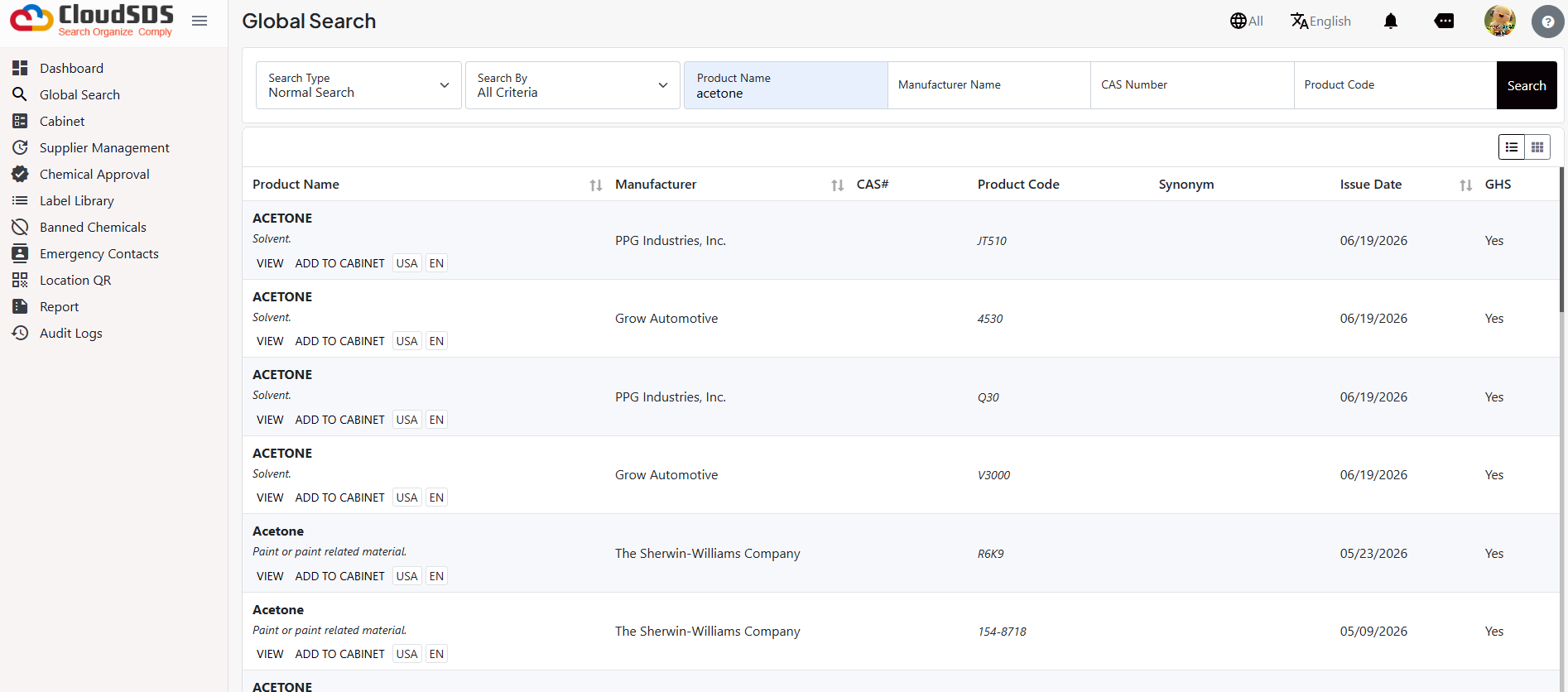Click the black Search button
The height and width of the screenshot is (692, 1568).
click(1527, 85)
